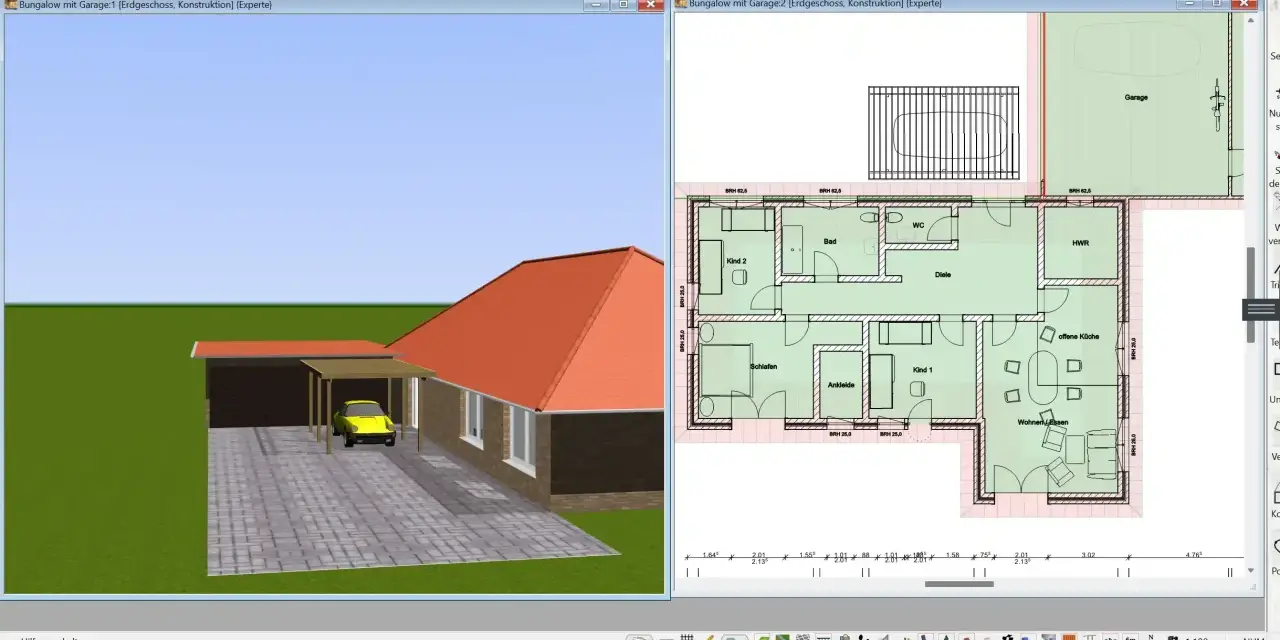Pick the Kind 1 room label
1280x640 pixels.
tap(922, 370)
